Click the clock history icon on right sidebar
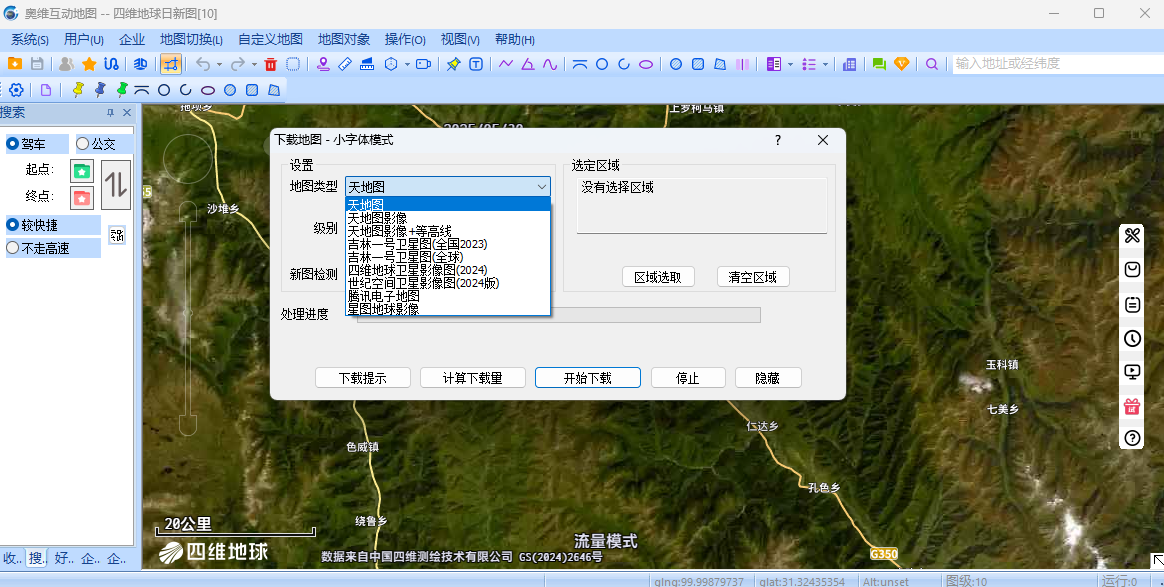1164x587 pixels. pyautogui.click(x=1131, y=338)
